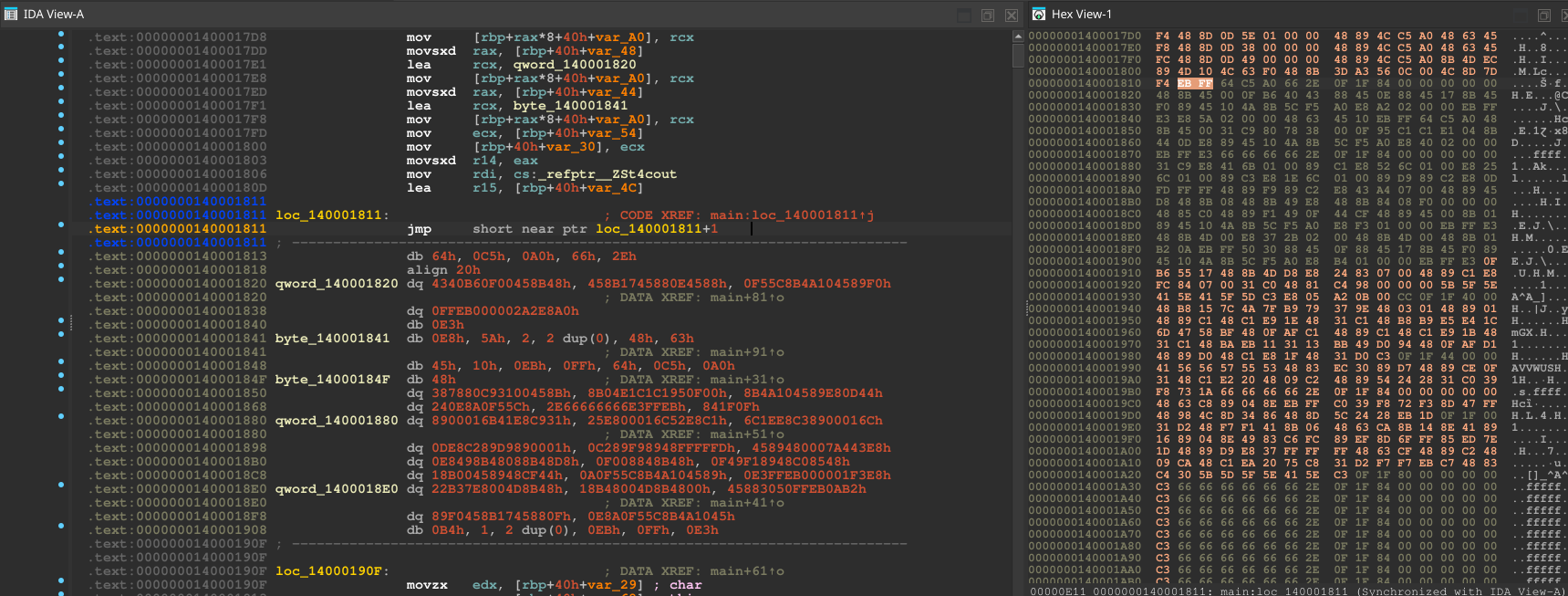Click the disassembly scrollbar up arrow

click(1018, 37)
